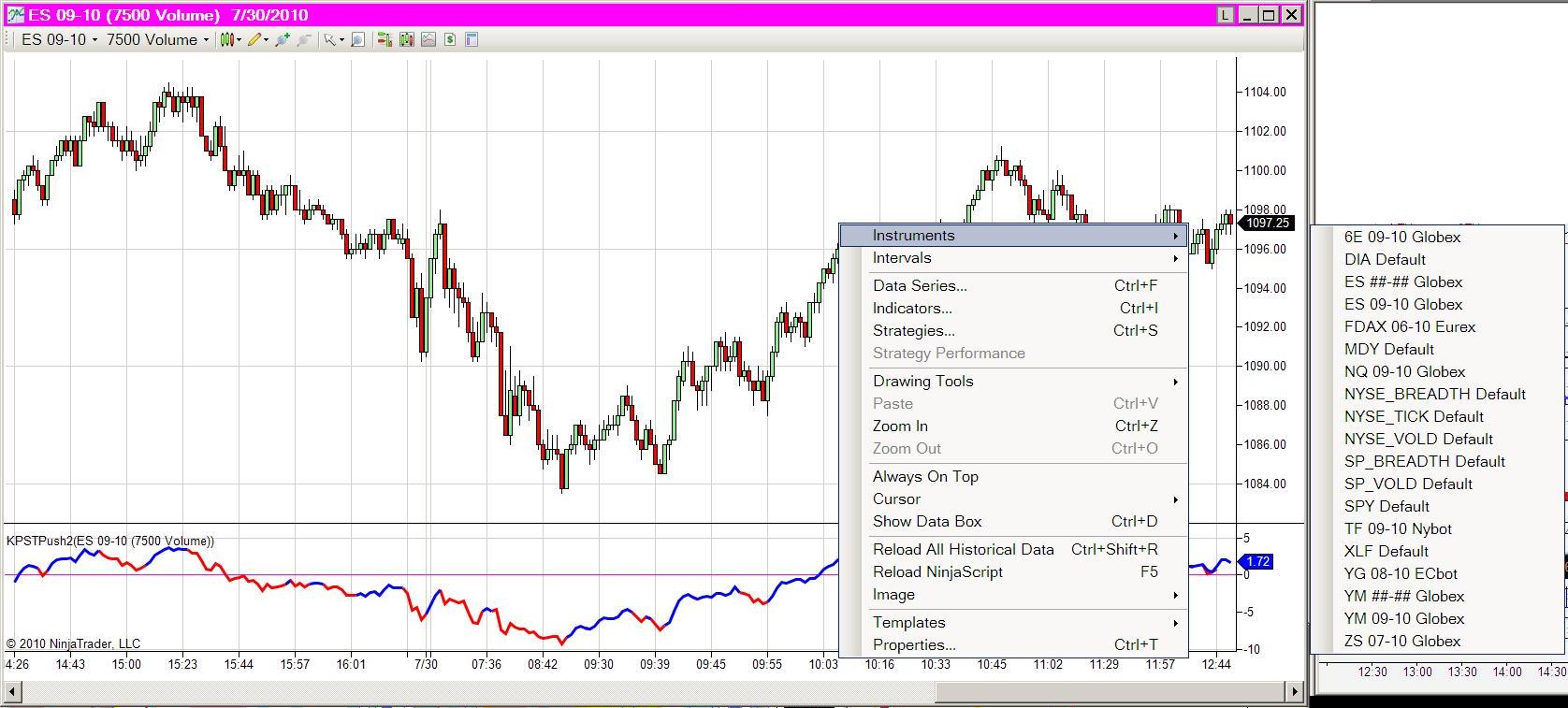Click the NinjaTrader chart window icon

(x=15, y=15)
